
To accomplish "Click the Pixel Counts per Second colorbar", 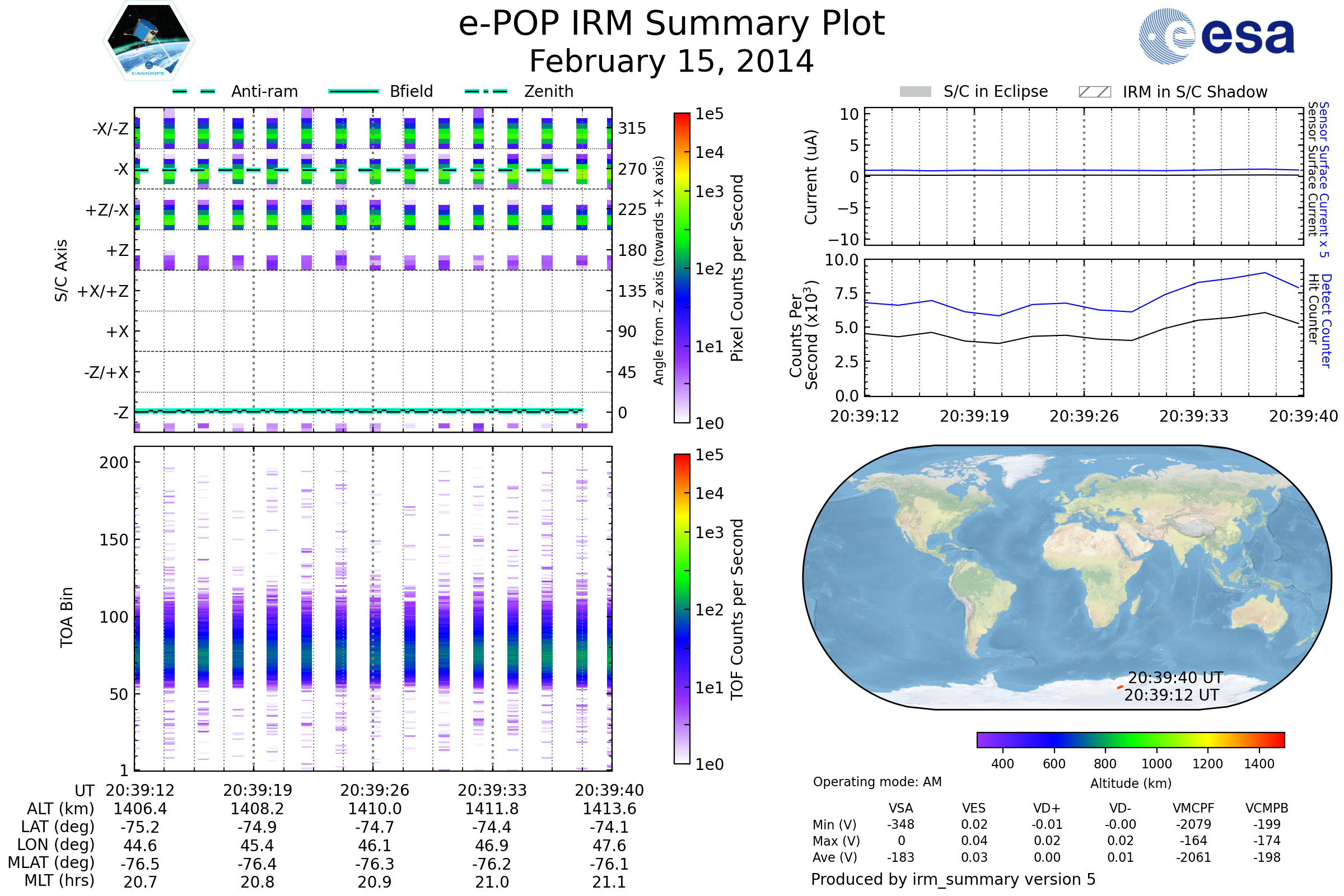I will pyautogui.click(x=682, y=268).
